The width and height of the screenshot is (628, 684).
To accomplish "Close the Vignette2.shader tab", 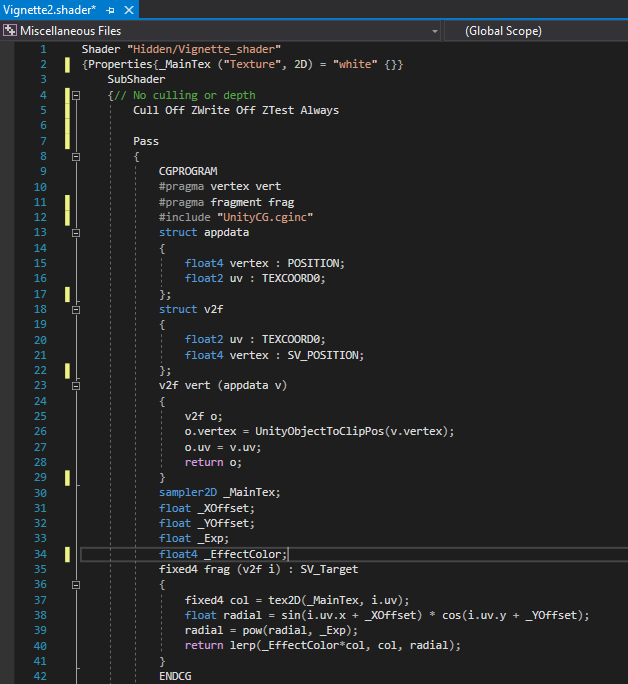I will 127,8.
